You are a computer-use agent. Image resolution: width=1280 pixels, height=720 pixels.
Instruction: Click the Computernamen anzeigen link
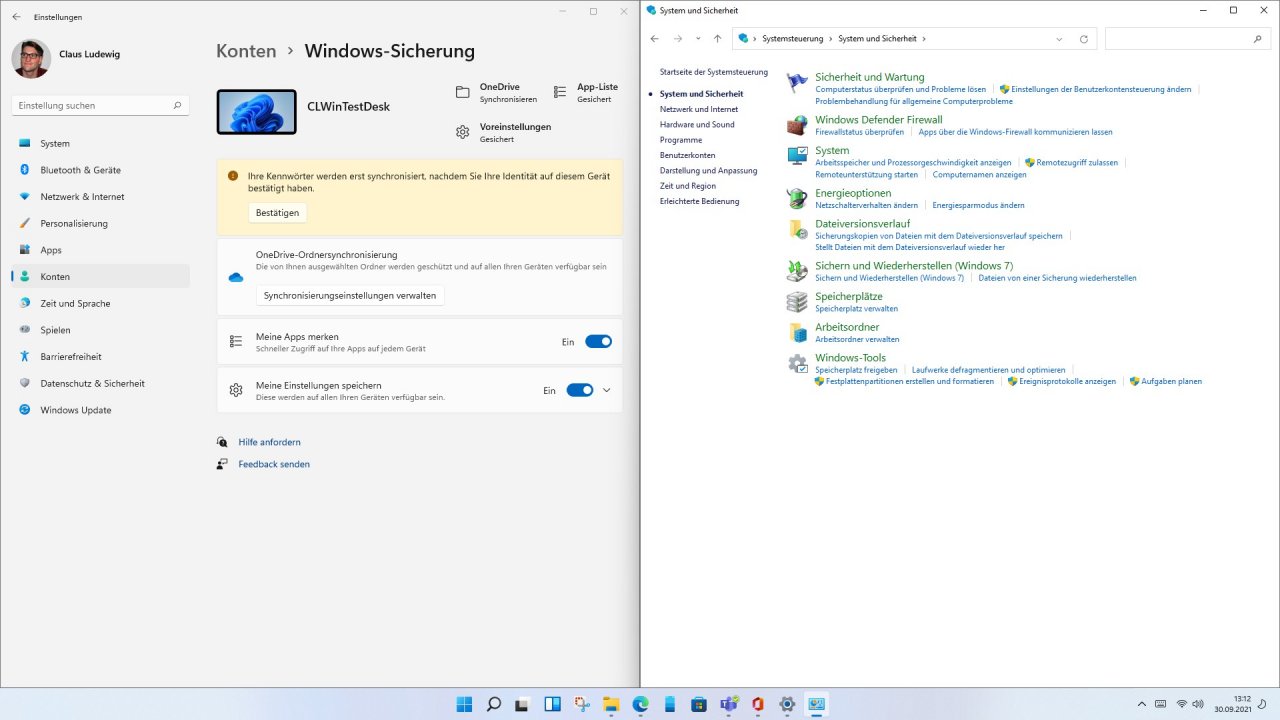(x=980, y=174)
